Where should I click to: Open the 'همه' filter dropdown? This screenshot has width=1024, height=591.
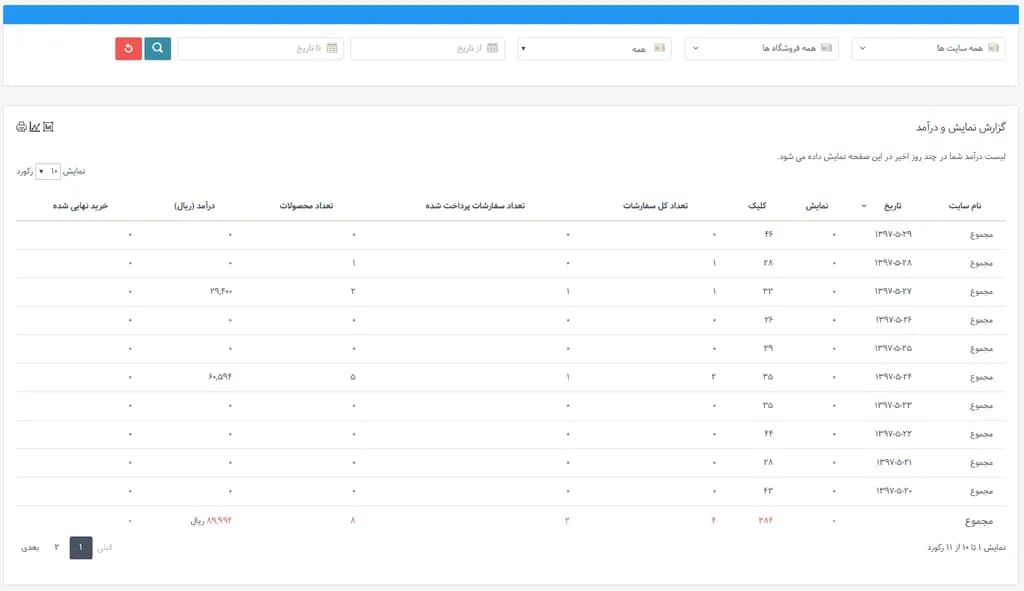coord(594,48)
